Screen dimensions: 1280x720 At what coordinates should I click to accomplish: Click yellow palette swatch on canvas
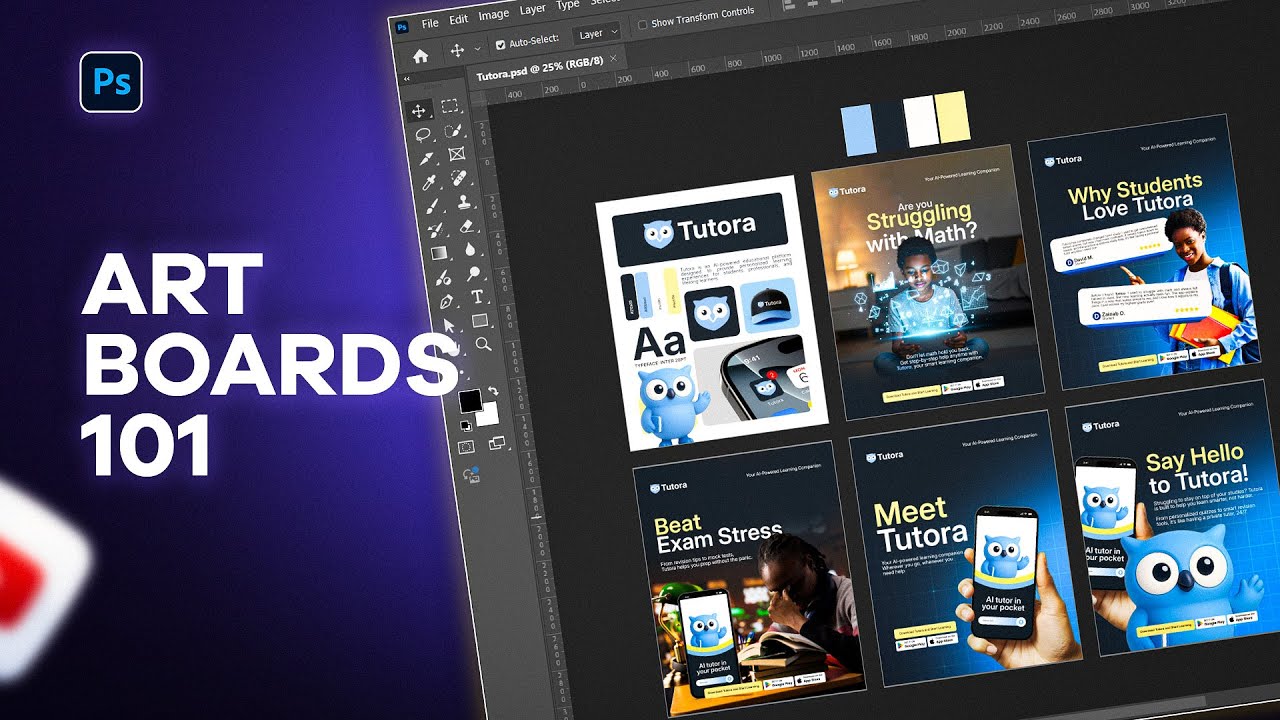(x=952, y=118)
